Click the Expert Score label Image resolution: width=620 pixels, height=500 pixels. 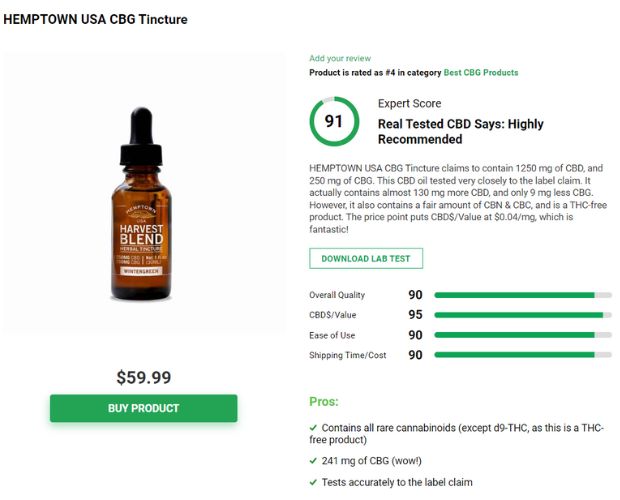[x=410, y=104]
